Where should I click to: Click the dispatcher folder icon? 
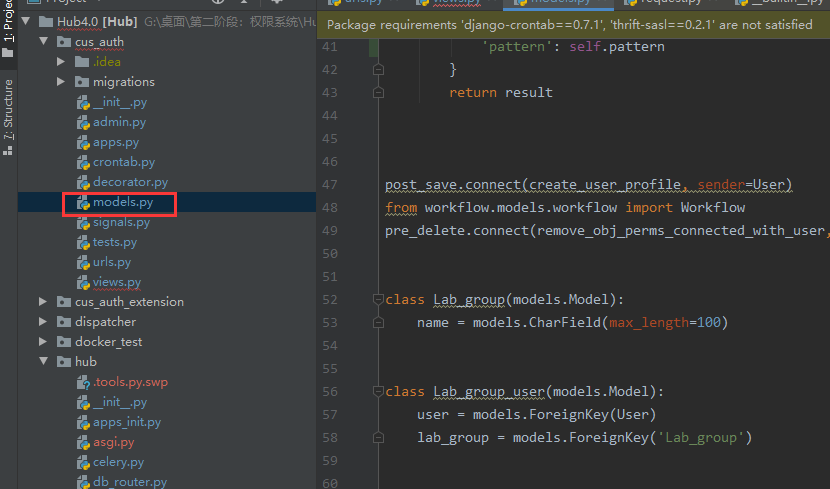click(64, 322)
